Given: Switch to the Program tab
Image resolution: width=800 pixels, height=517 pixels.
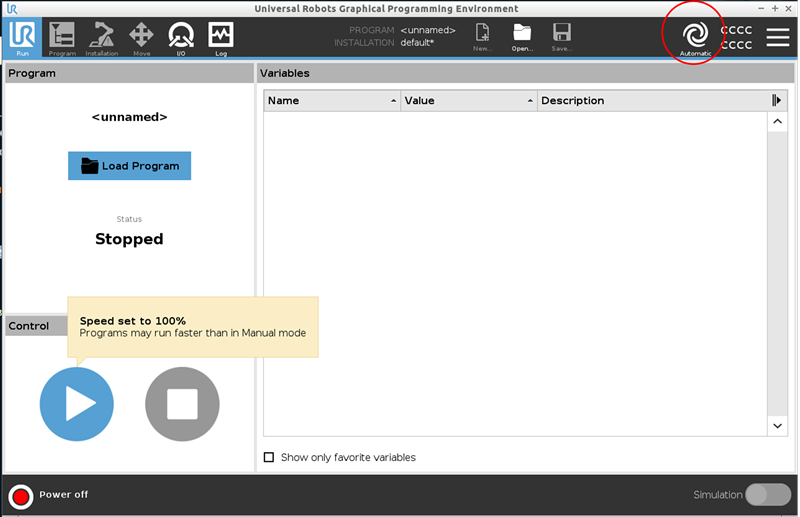Looking at the screenshot, I should click(62, 39).
